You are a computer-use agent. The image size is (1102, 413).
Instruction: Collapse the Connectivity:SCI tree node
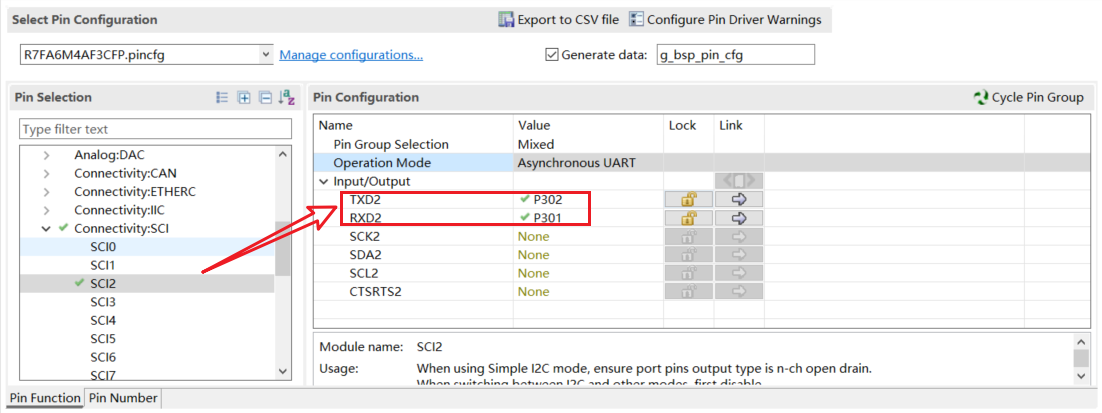(46, 229)
